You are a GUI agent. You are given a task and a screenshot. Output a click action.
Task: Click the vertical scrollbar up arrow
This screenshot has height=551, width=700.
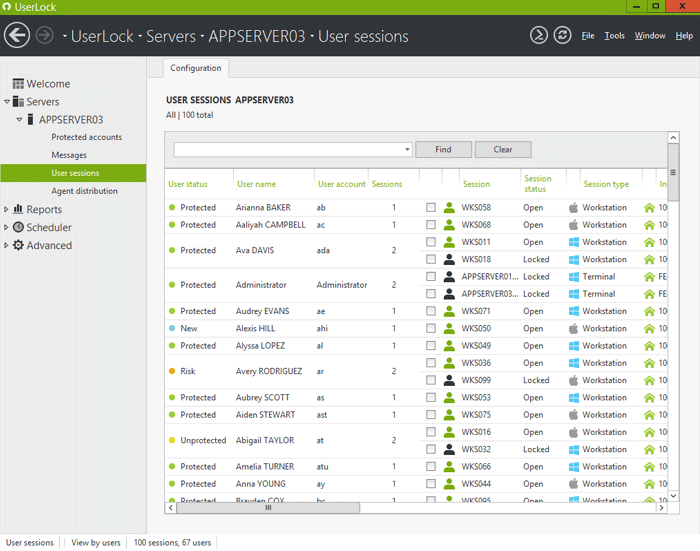click(673, 138)
